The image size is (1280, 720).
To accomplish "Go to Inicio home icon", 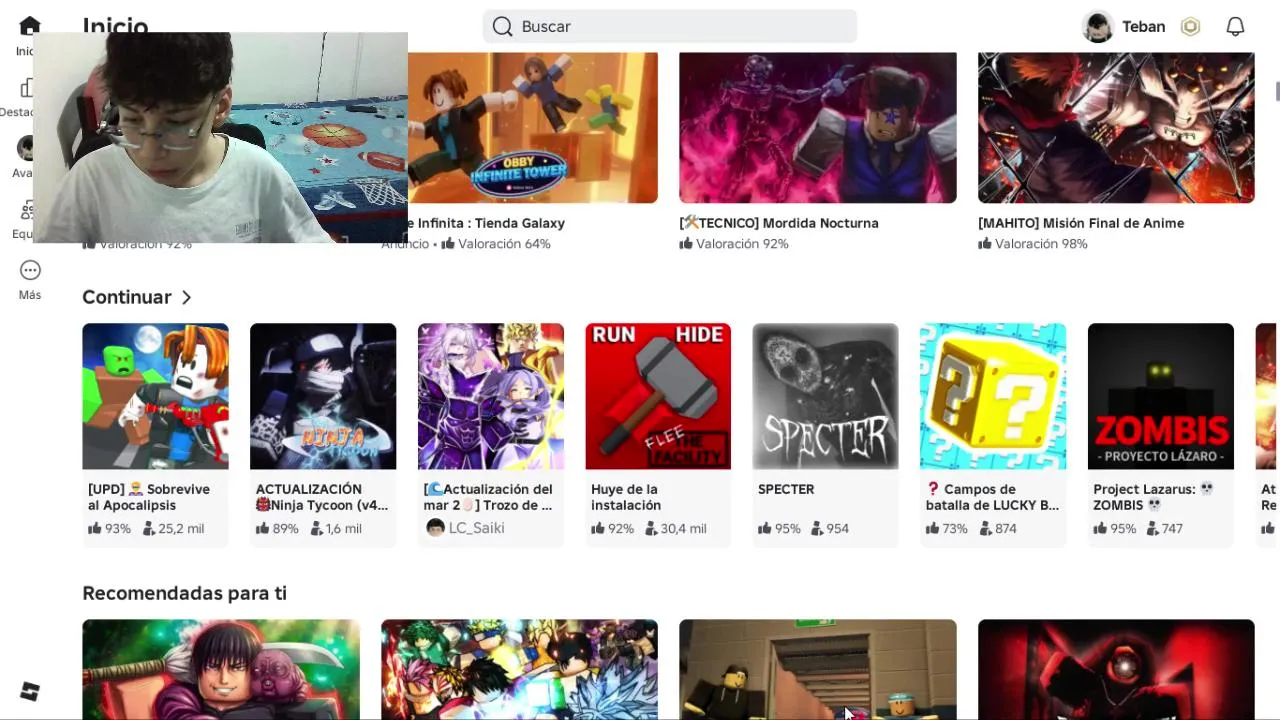I will [x=30, y=26].
